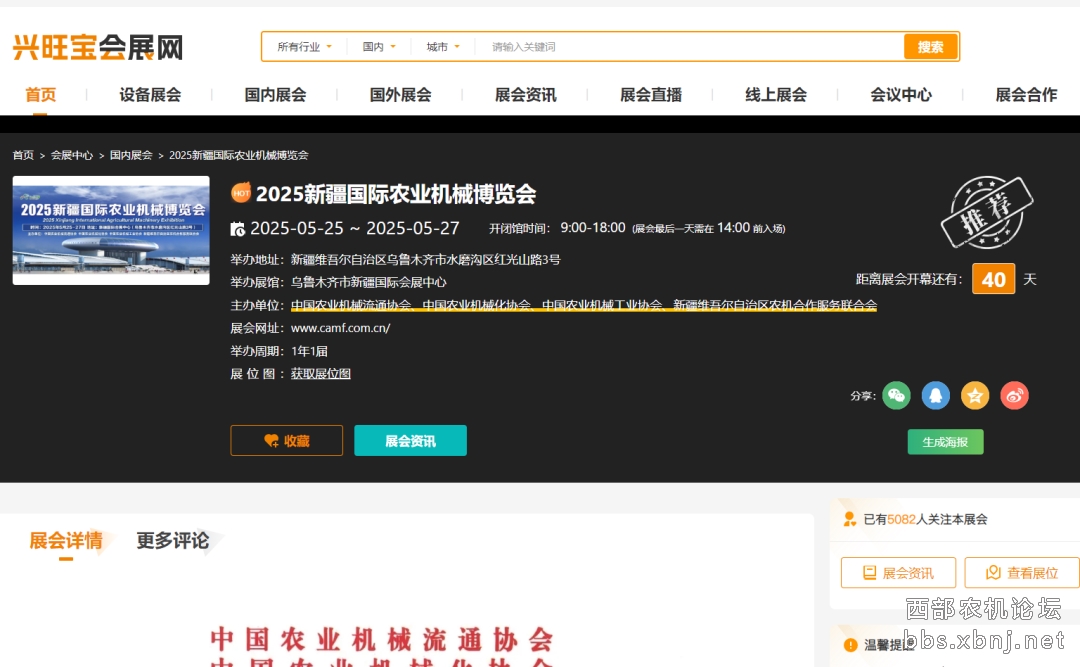The image size is (1080, 667).
Task: Click the 40 days countdown number
Action: click(x=993, y=279)
